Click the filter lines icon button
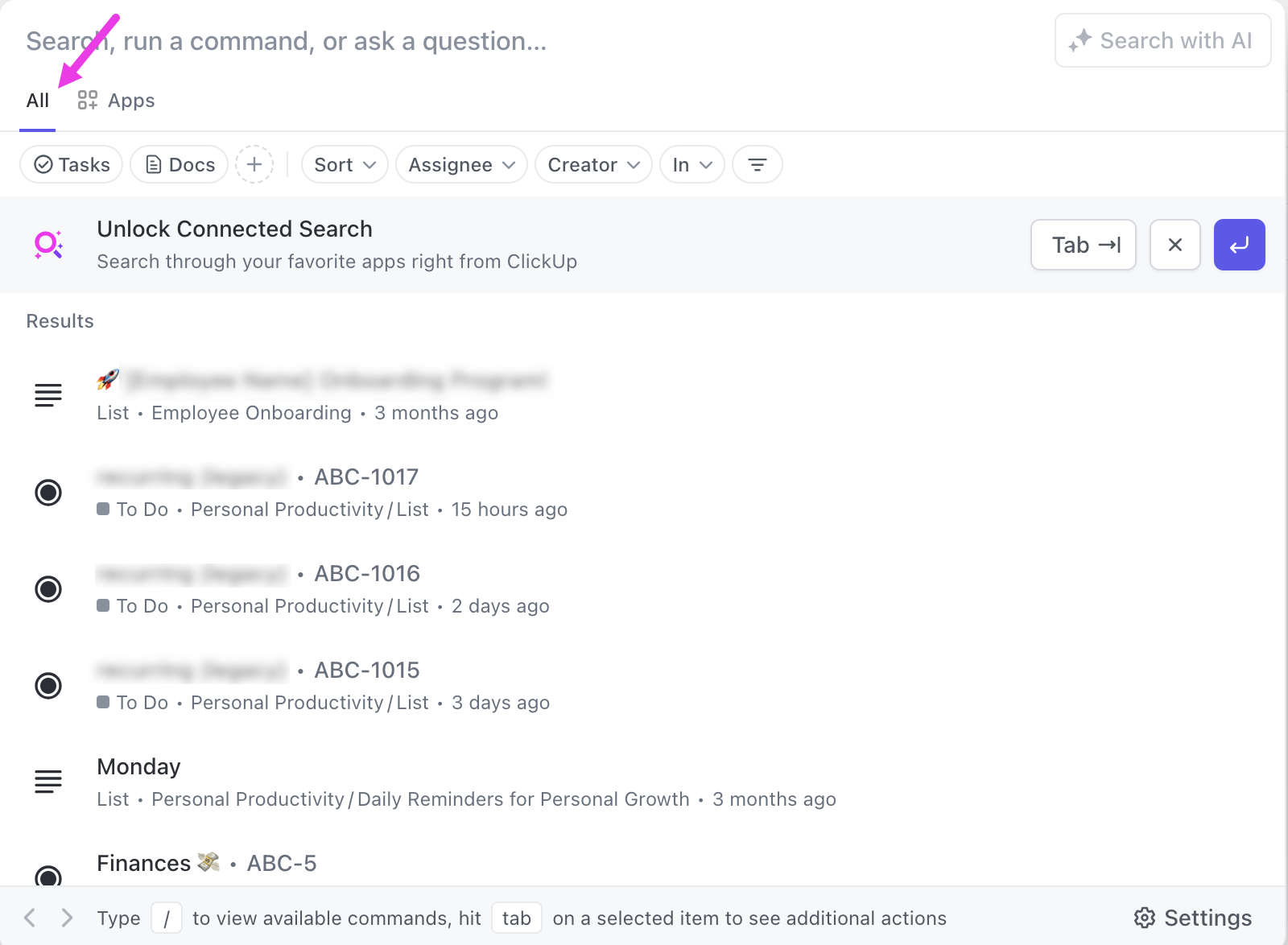 click(x=757, y=164)
